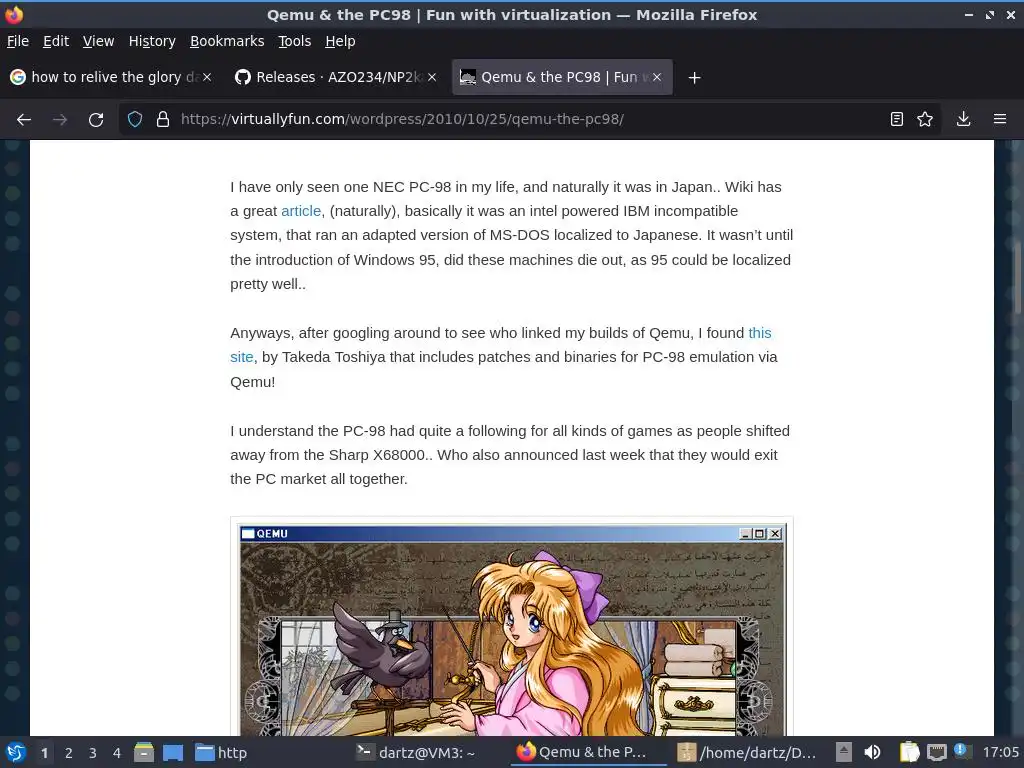This screenshot has height=768, width=1024.
Task: Open the File menu
Action: click(18, 41)
